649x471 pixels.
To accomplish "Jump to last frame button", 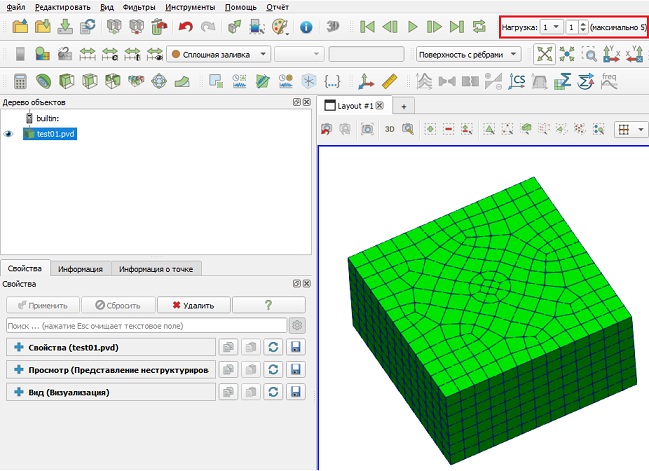I will point(457,27).
